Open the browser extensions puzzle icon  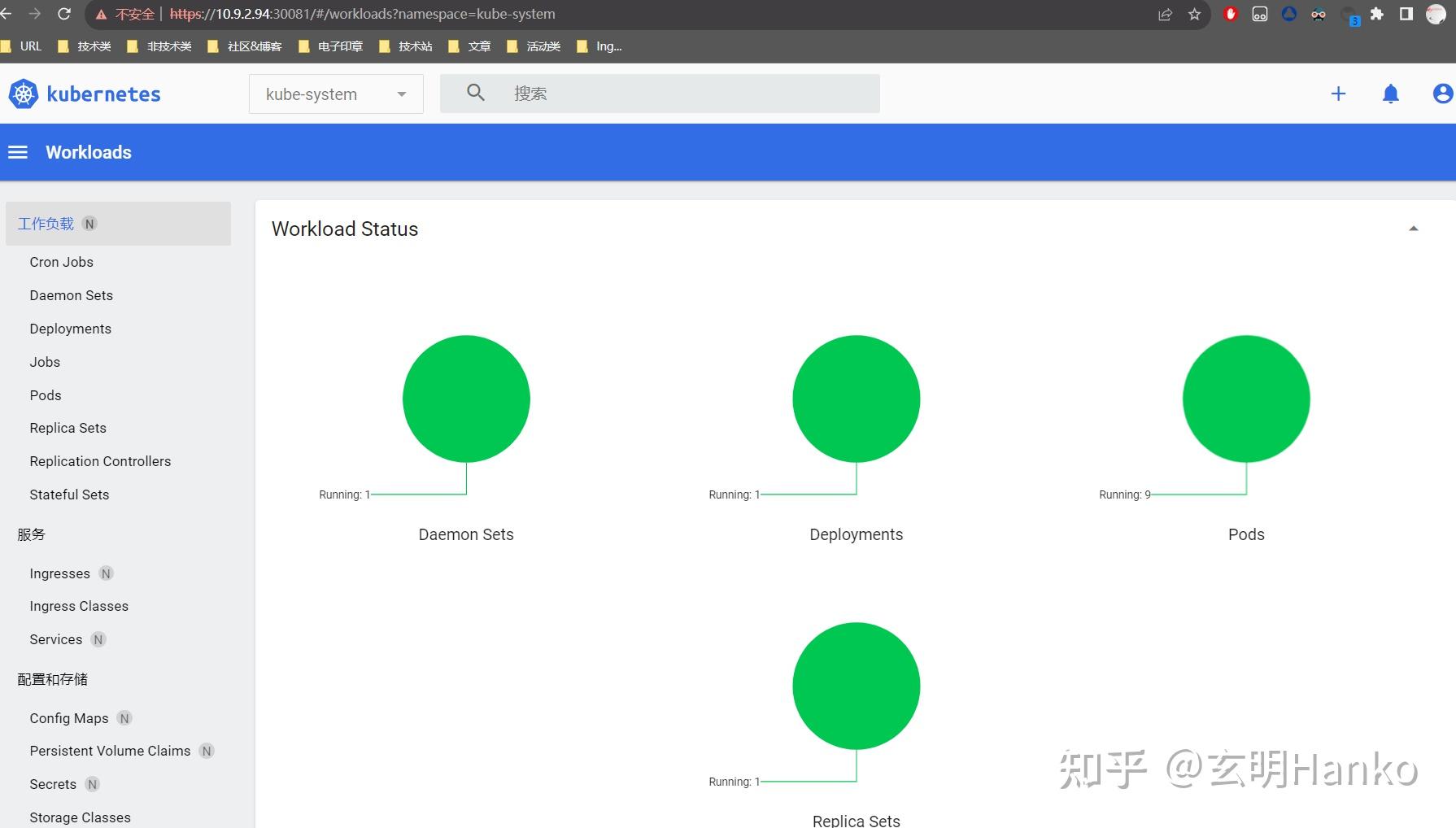[1378, 13]
